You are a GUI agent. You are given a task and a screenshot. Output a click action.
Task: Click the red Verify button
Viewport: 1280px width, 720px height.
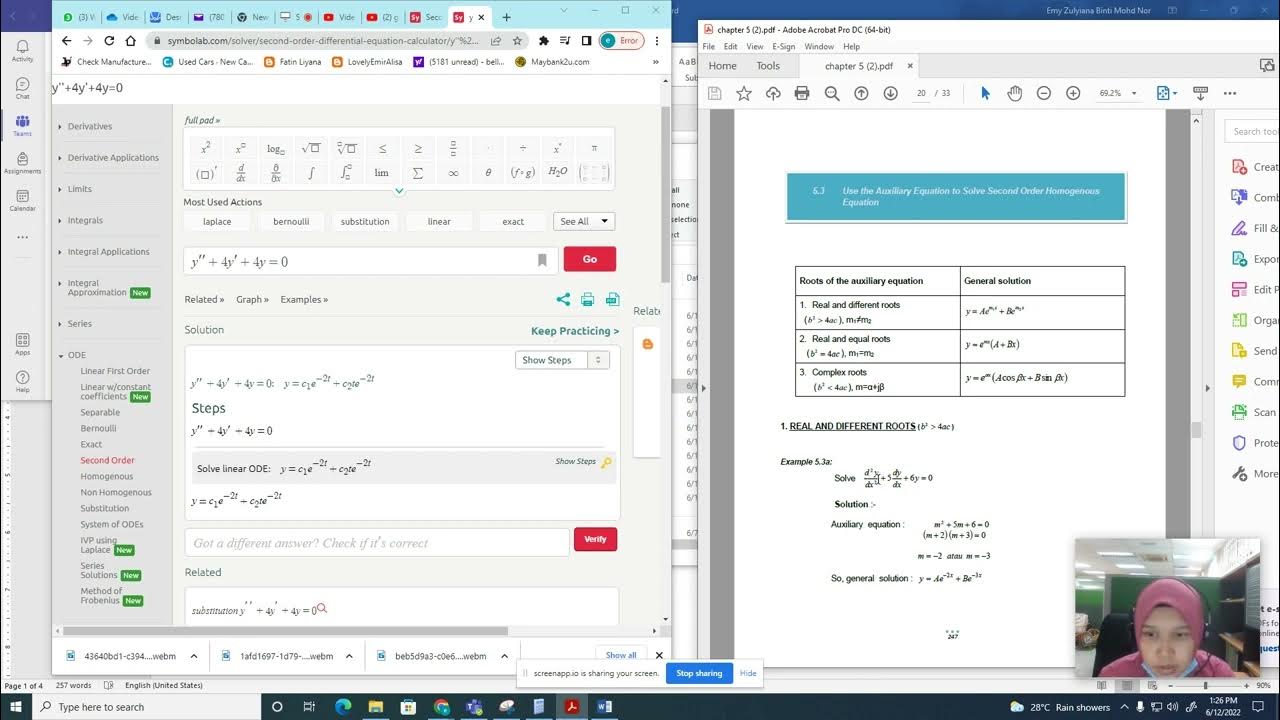click(595, 539)
